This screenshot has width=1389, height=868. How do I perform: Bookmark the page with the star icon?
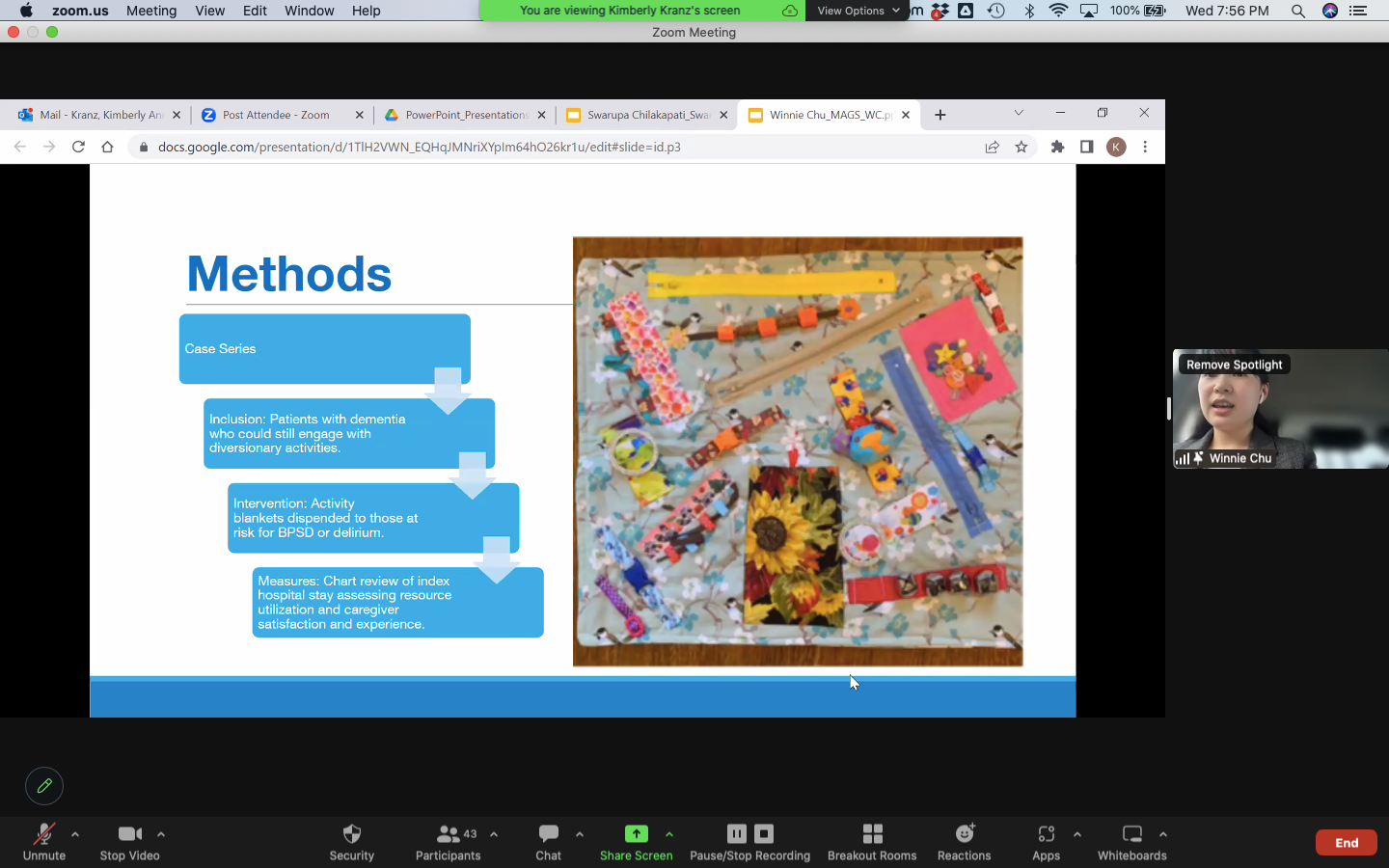click(x=1021, y=147)
